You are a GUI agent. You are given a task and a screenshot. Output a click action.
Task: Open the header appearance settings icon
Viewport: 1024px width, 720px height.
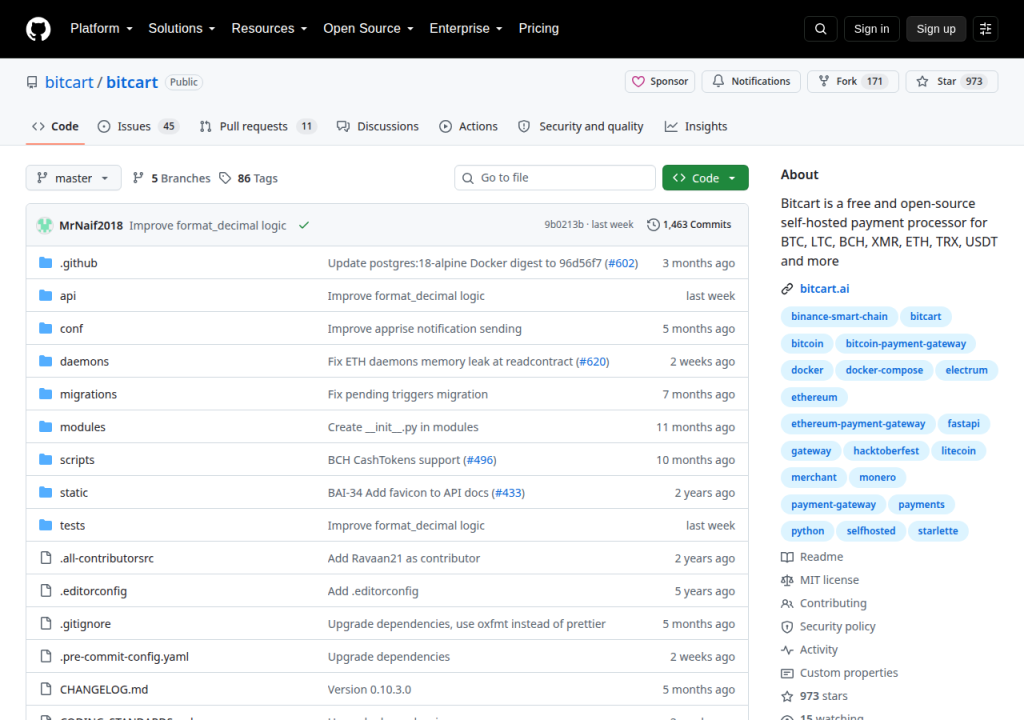[x=985, y=29]
